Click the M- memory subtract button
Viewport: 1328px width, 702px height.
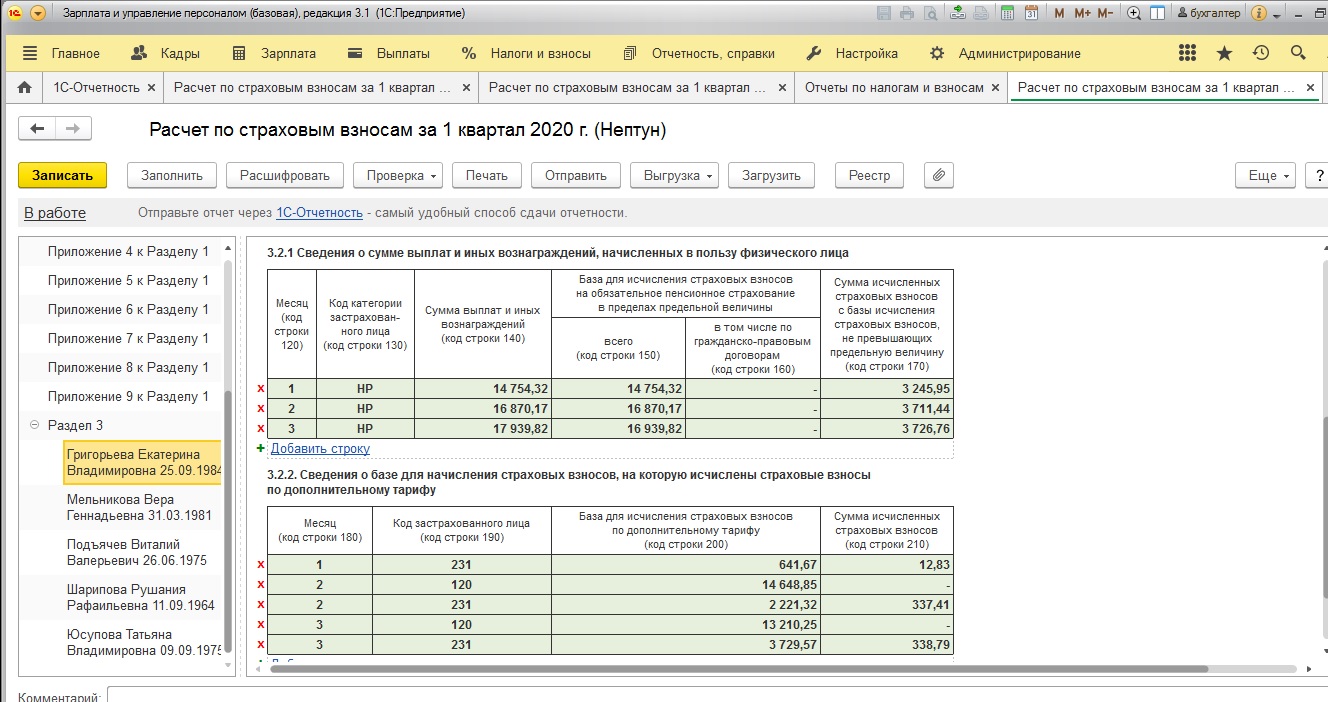pos(1105,14)
